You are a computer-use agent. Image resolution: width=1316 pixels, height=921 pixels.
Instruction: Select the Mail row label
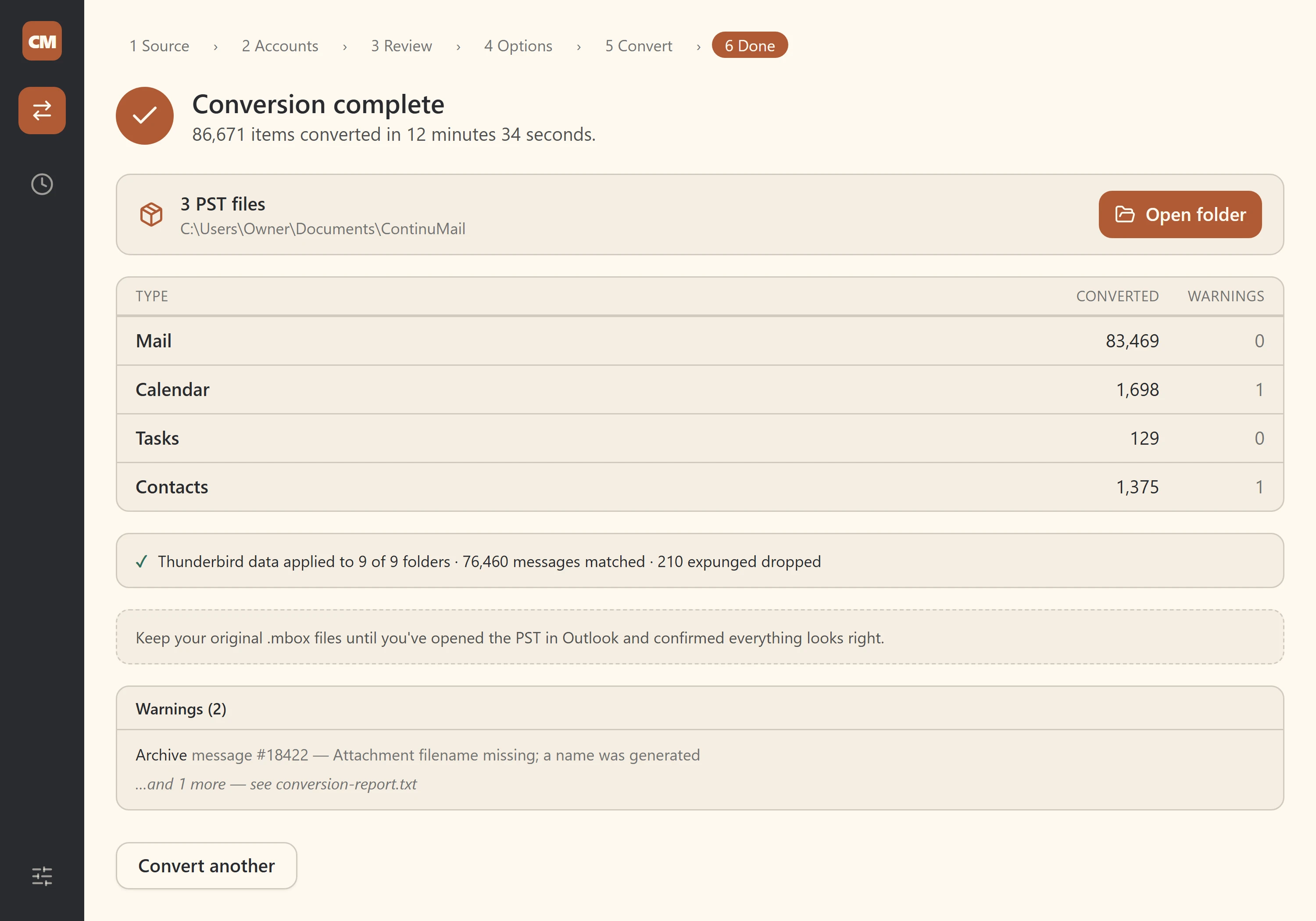coord(154,341)
